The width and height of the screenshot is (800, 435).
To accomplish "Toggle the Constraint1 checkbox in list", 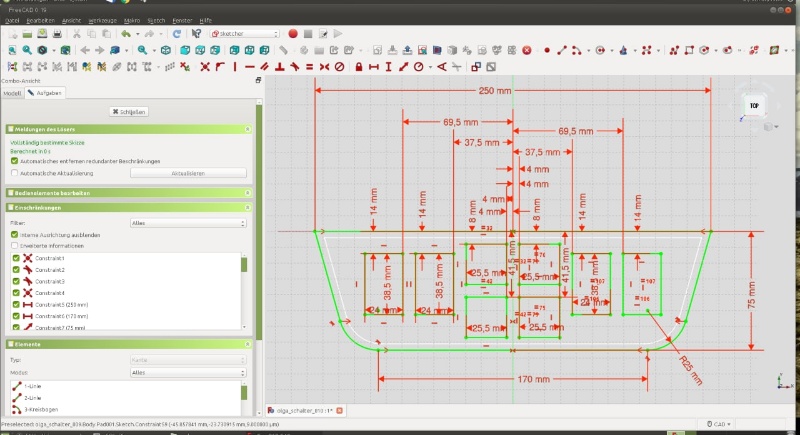I will 16,259.
